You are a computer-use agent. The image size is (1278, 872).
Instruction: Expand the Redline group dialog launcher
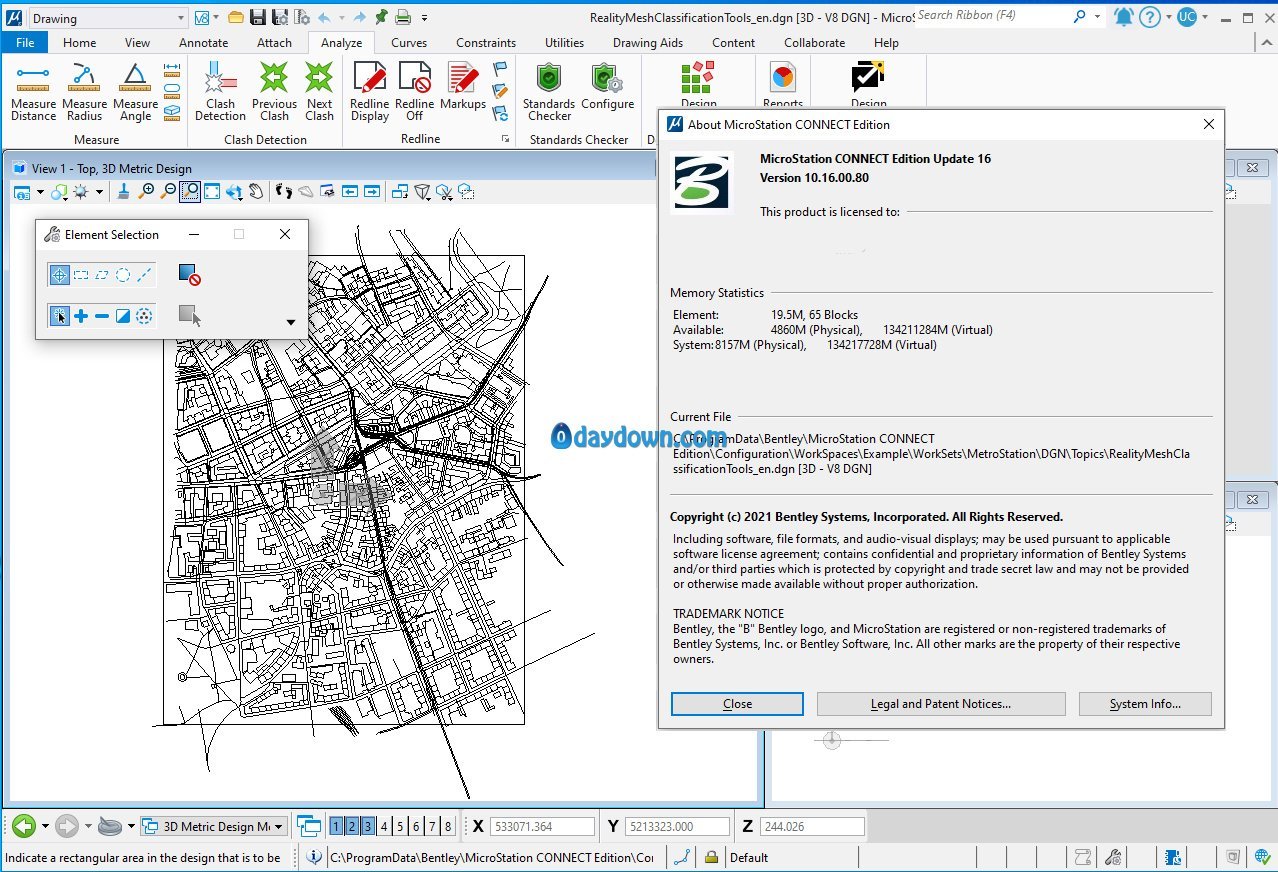(x=505, y=139)
